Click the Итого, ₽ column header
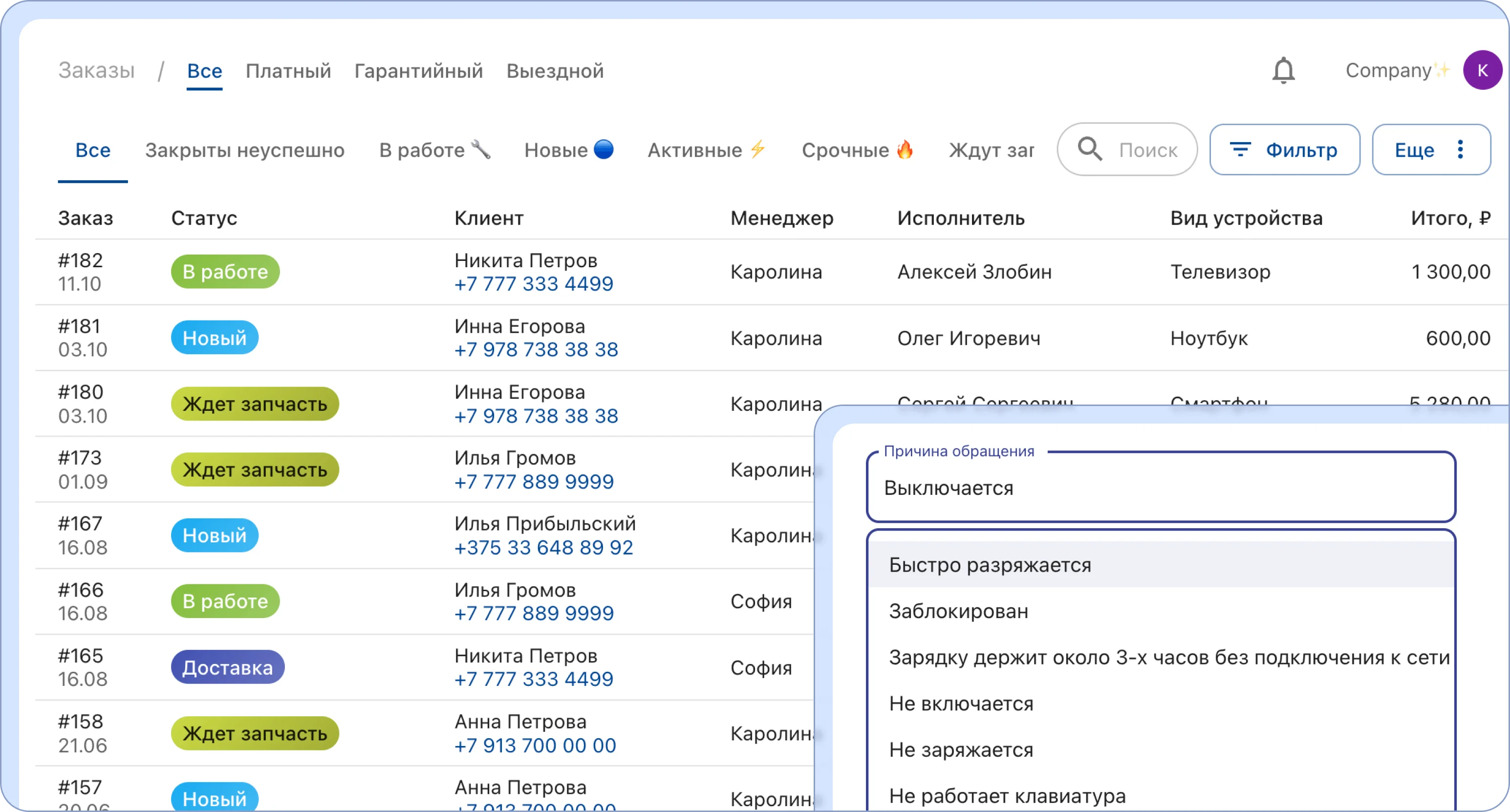 coord(1450,218)
